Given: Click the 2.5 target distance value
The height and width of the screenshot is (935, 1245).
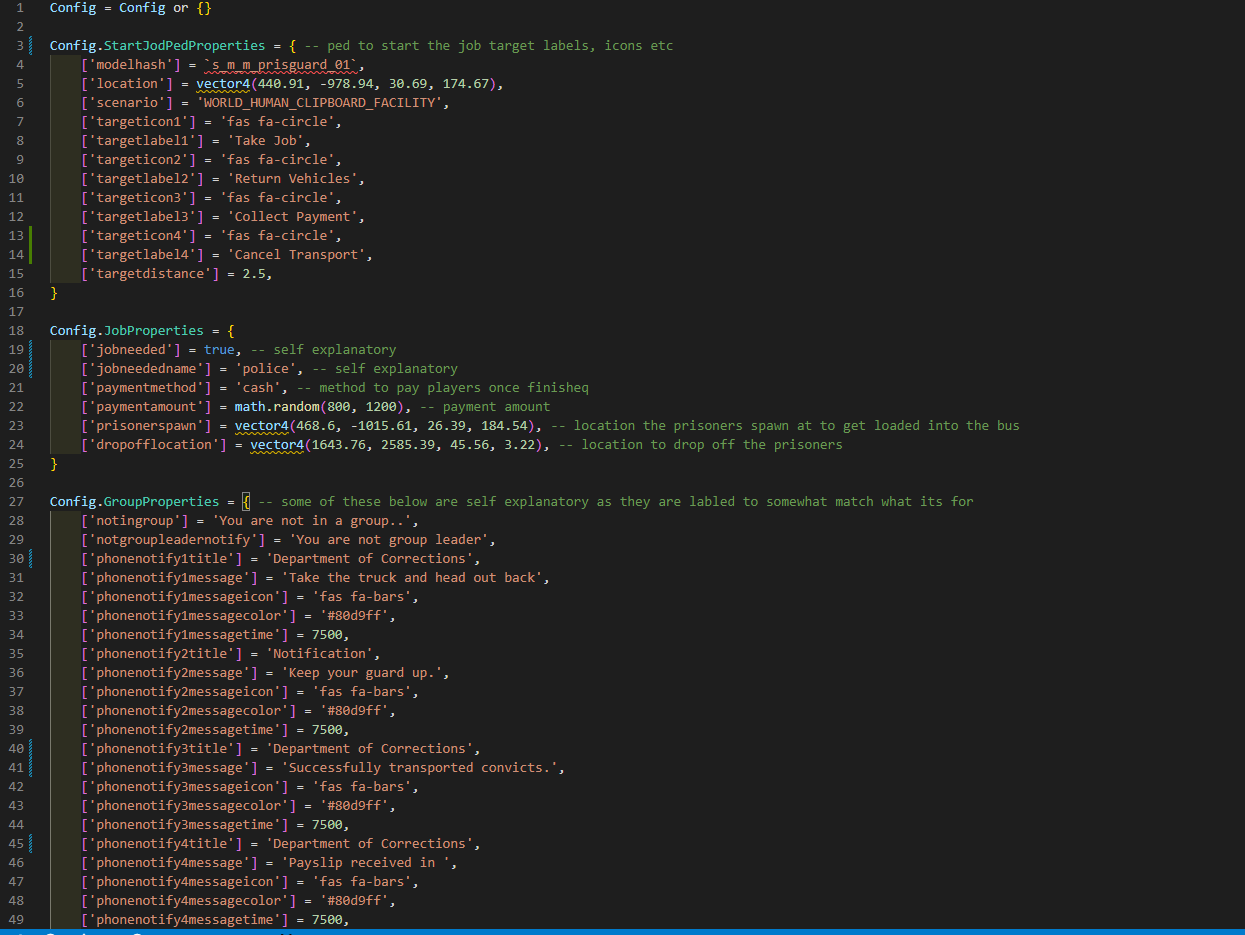Looking at the screenshot, I should [x=254, y=274].
